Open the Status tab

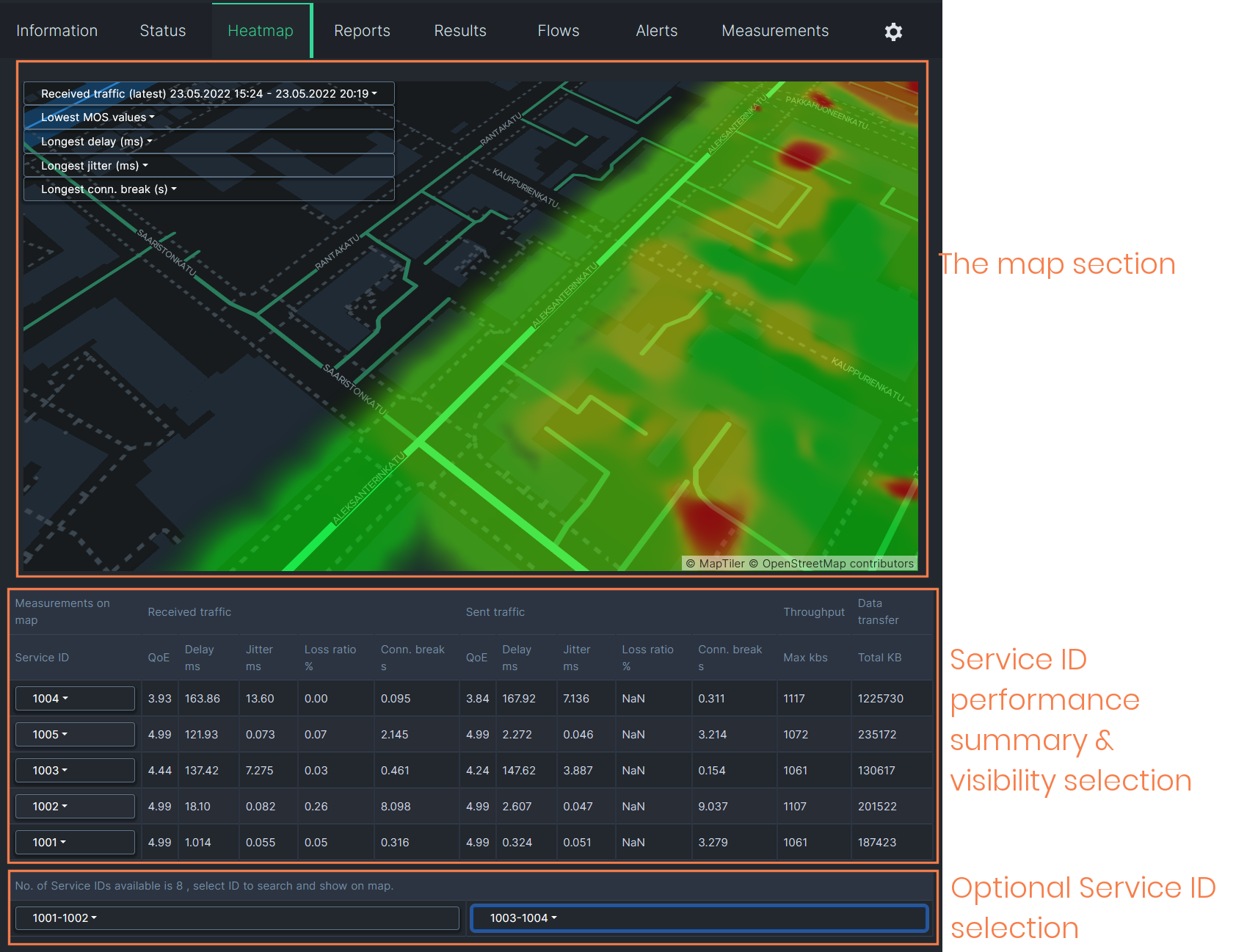click(163, 31)
